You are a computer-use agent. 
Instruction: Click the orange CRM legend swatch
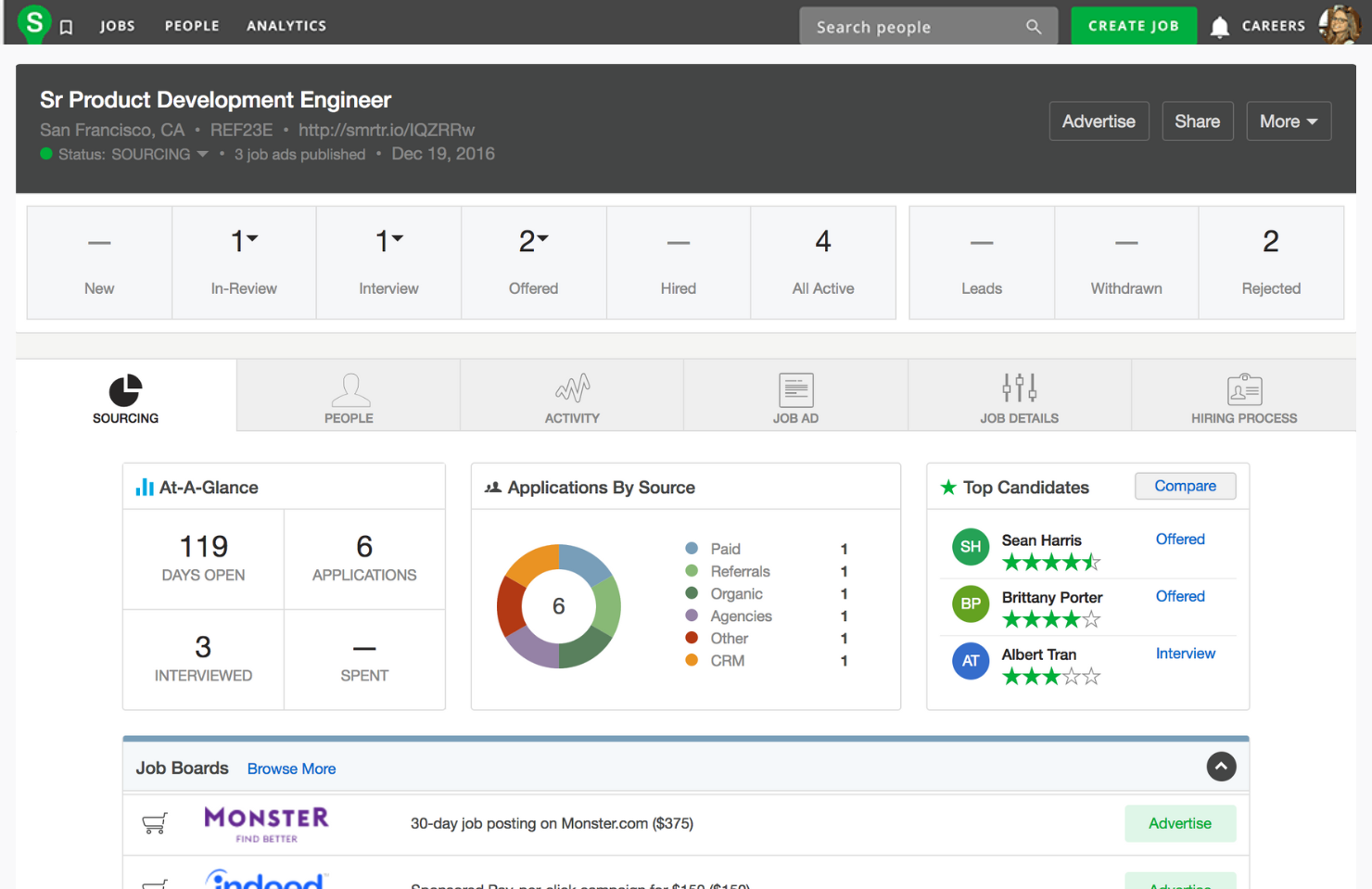coord(692,660)
